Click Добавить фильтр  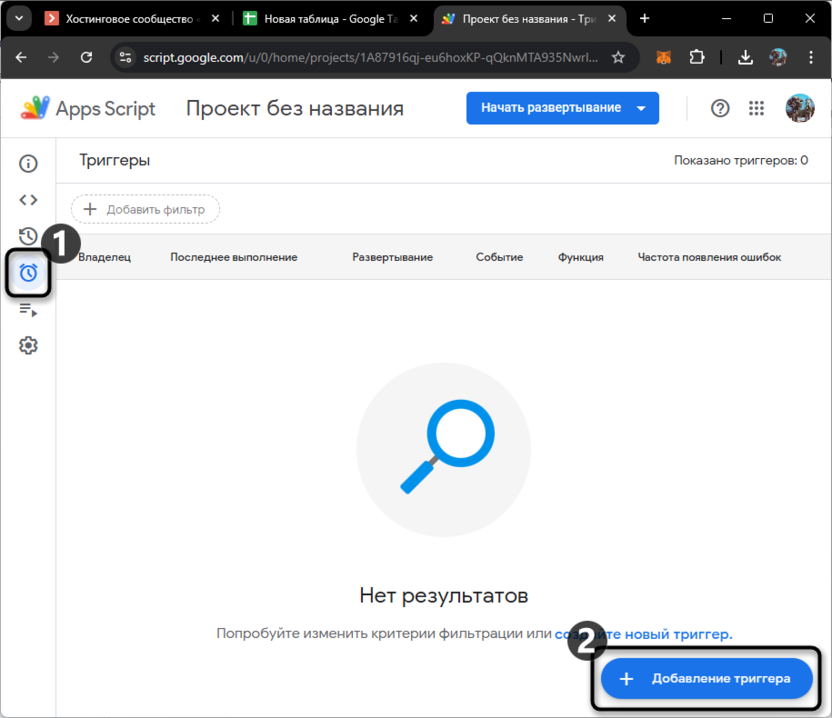tap(145, 209)
